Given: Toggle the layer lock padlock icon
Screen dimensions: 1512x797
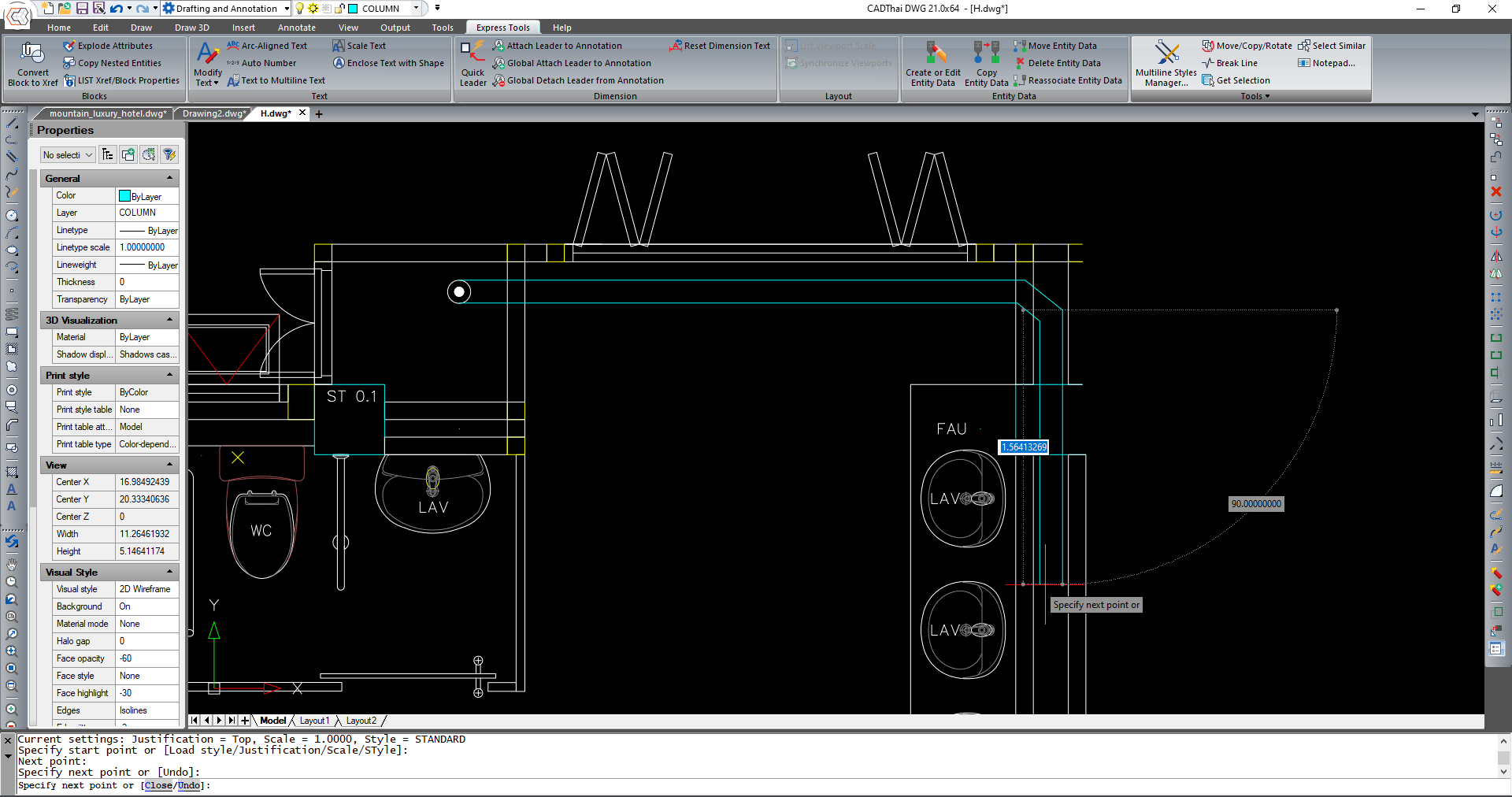Looking at the screenshot, I should click(x=339, y=9).
